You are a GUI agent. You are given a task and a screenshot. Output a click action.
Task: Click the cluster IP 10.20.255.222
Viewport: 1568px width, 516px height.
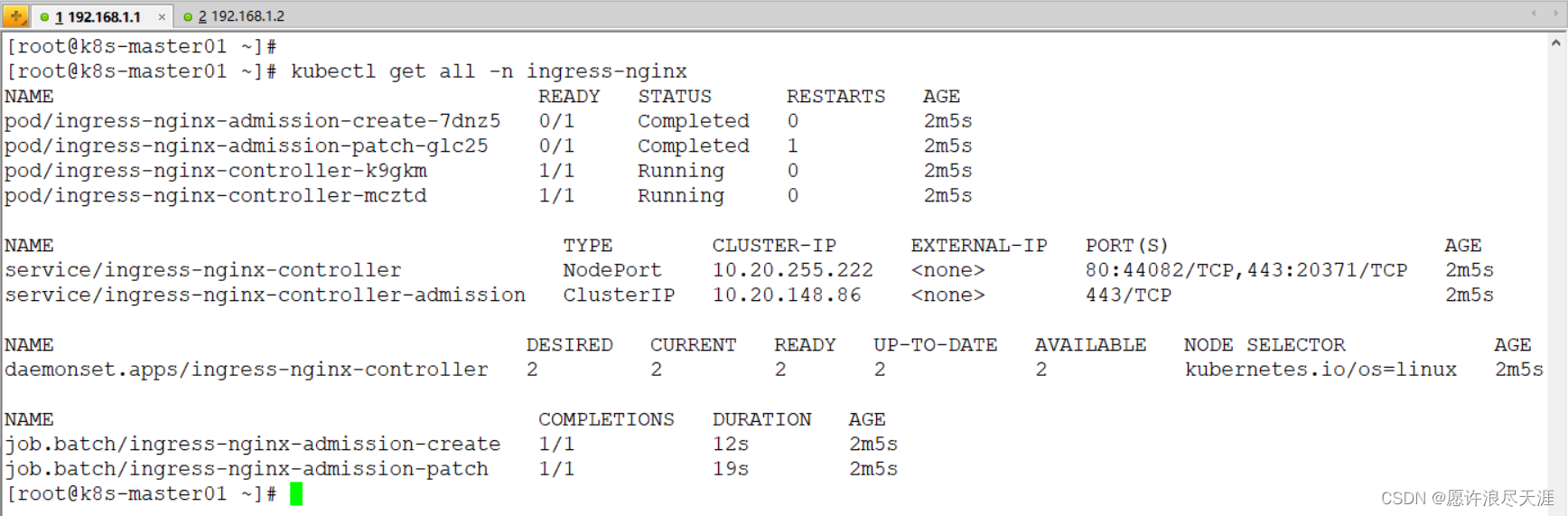tap(792, 270)
